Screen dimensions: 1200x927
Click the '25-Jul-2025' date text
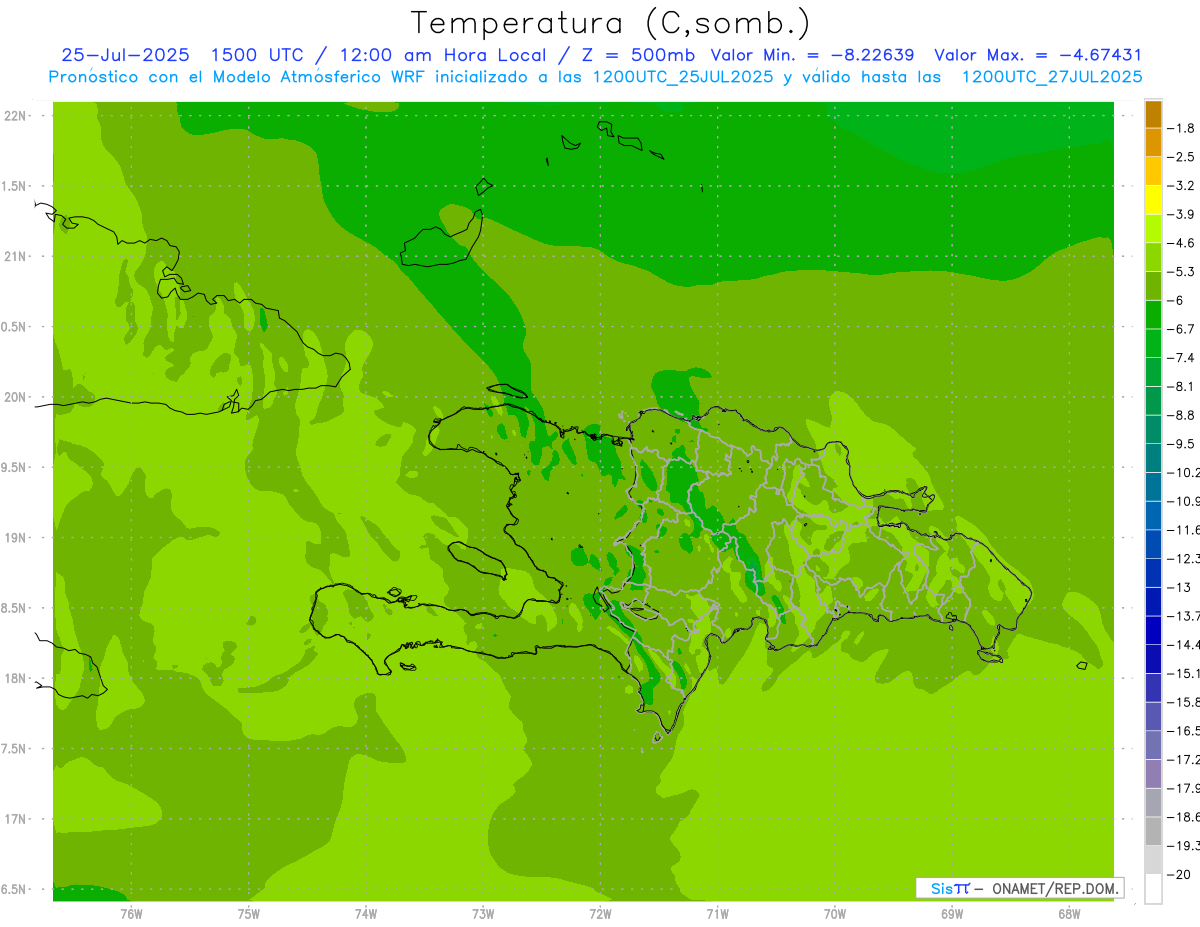click(125, 55)
